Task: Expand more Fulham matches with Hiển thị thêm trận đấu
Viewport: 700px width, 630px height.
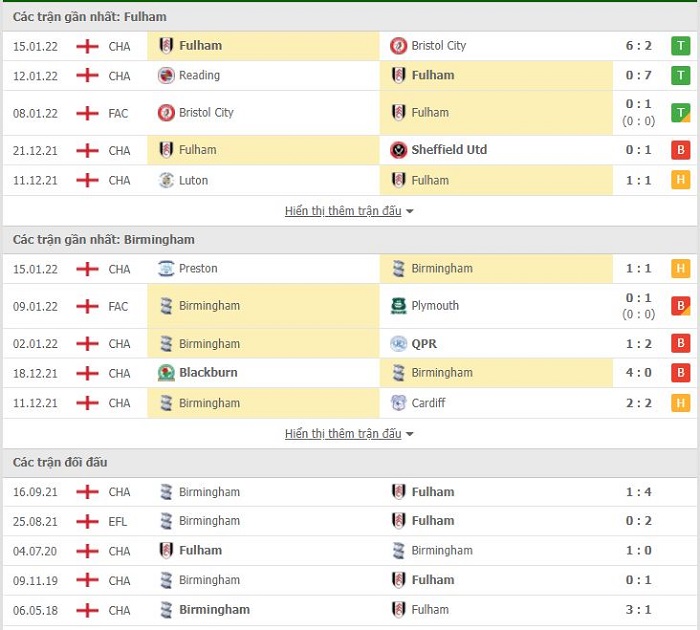Action: point(343,211)
